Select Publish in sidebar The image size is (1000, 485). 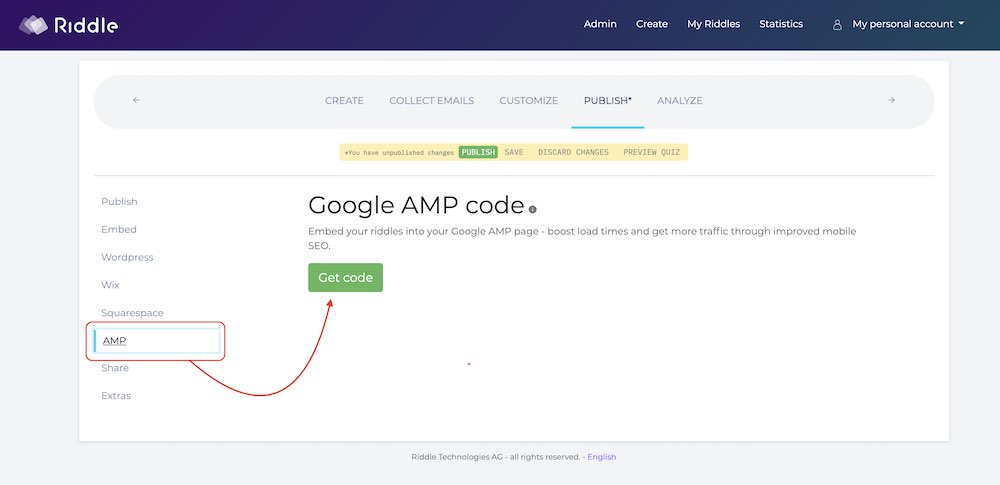pyautogui.click(x=119, y=202)
